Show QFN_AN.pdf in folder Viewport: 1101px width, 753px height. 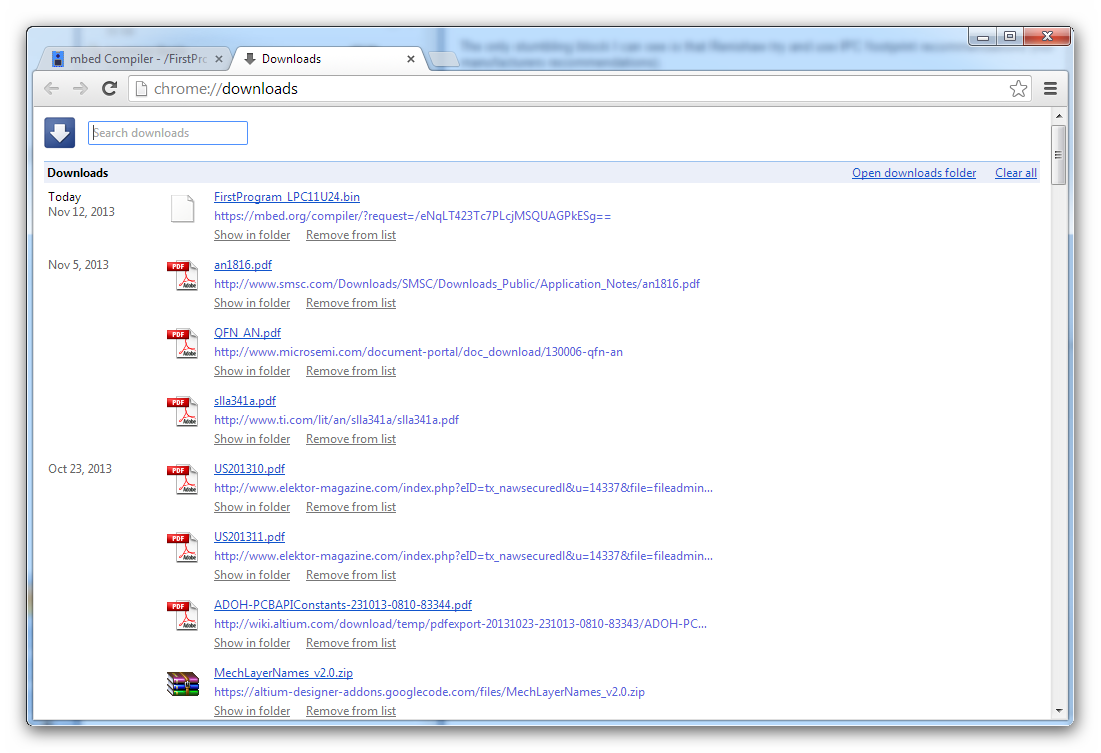click(252, 371)
